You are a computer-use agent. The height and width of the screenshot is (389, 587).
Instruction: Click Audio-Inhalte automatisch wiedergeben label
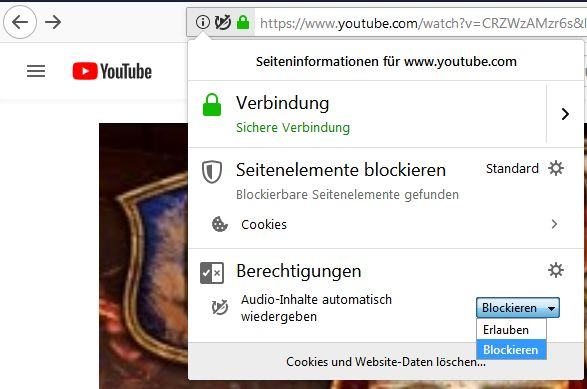click(x=317, y=308)
